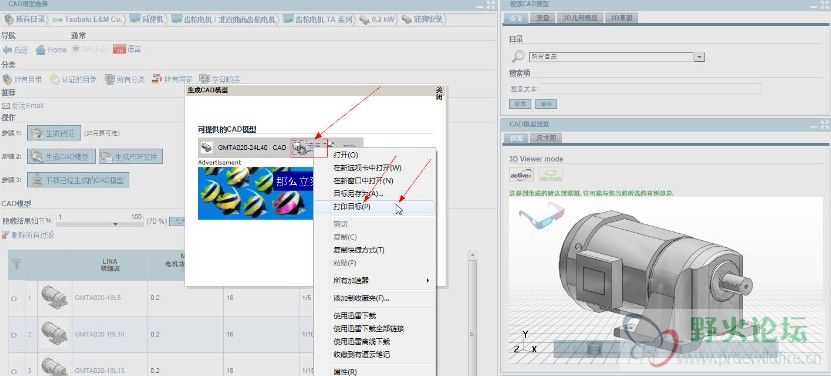The image size is (831, 376).
Task: Click the preview quality percentage slider
Action: (x=100, y=222)
